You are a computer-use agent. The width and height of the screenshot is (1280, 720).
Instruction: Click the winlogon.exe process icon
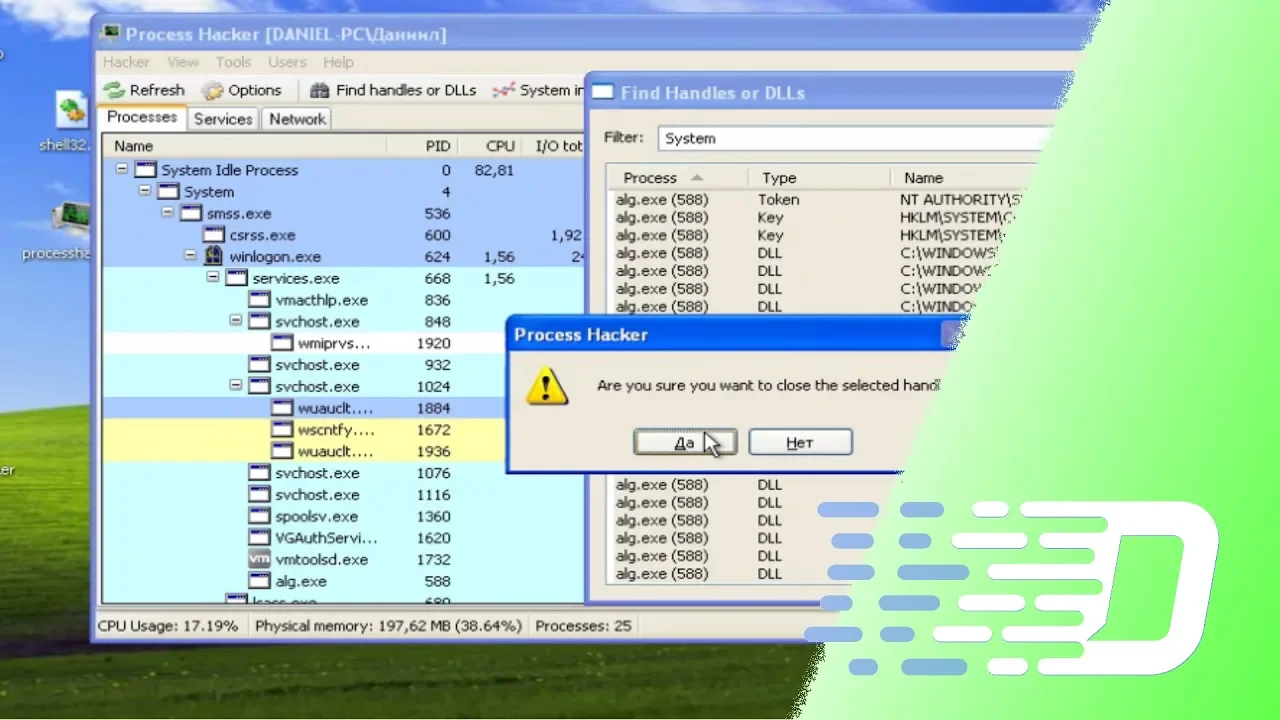[215, 257]
